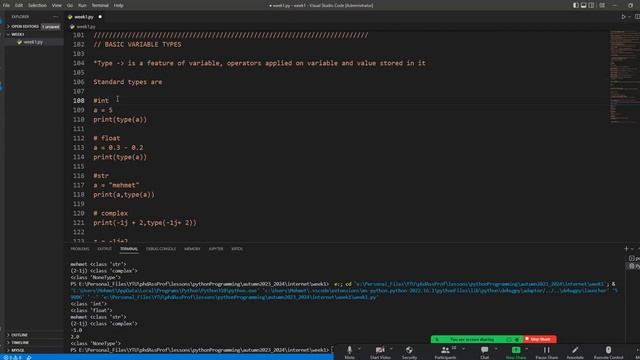Image resolution: width=640 pixels, height=360 pixels.
Task: Open the Selection menu
Action: point(37,5)
